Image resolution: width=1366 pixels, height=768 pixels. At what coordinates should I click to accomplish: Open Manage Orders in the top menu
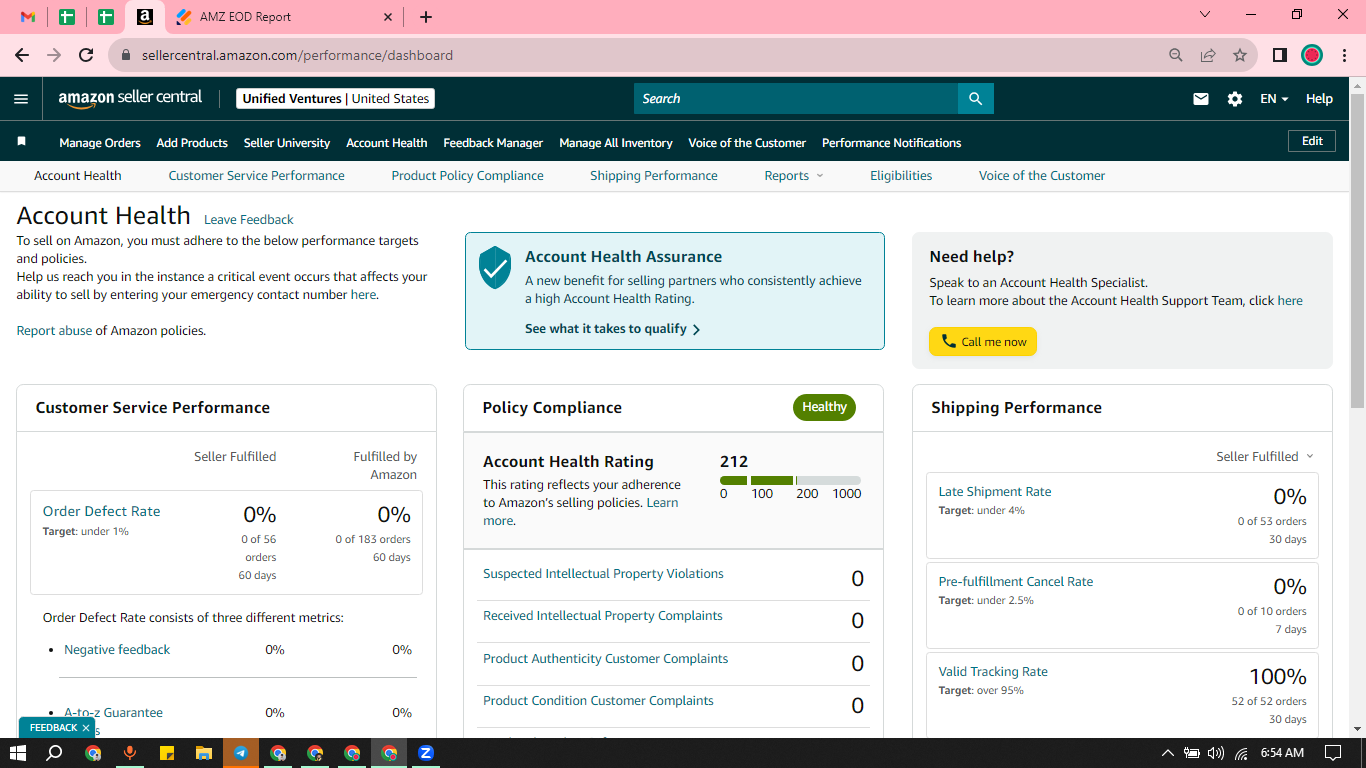(100, 143)
